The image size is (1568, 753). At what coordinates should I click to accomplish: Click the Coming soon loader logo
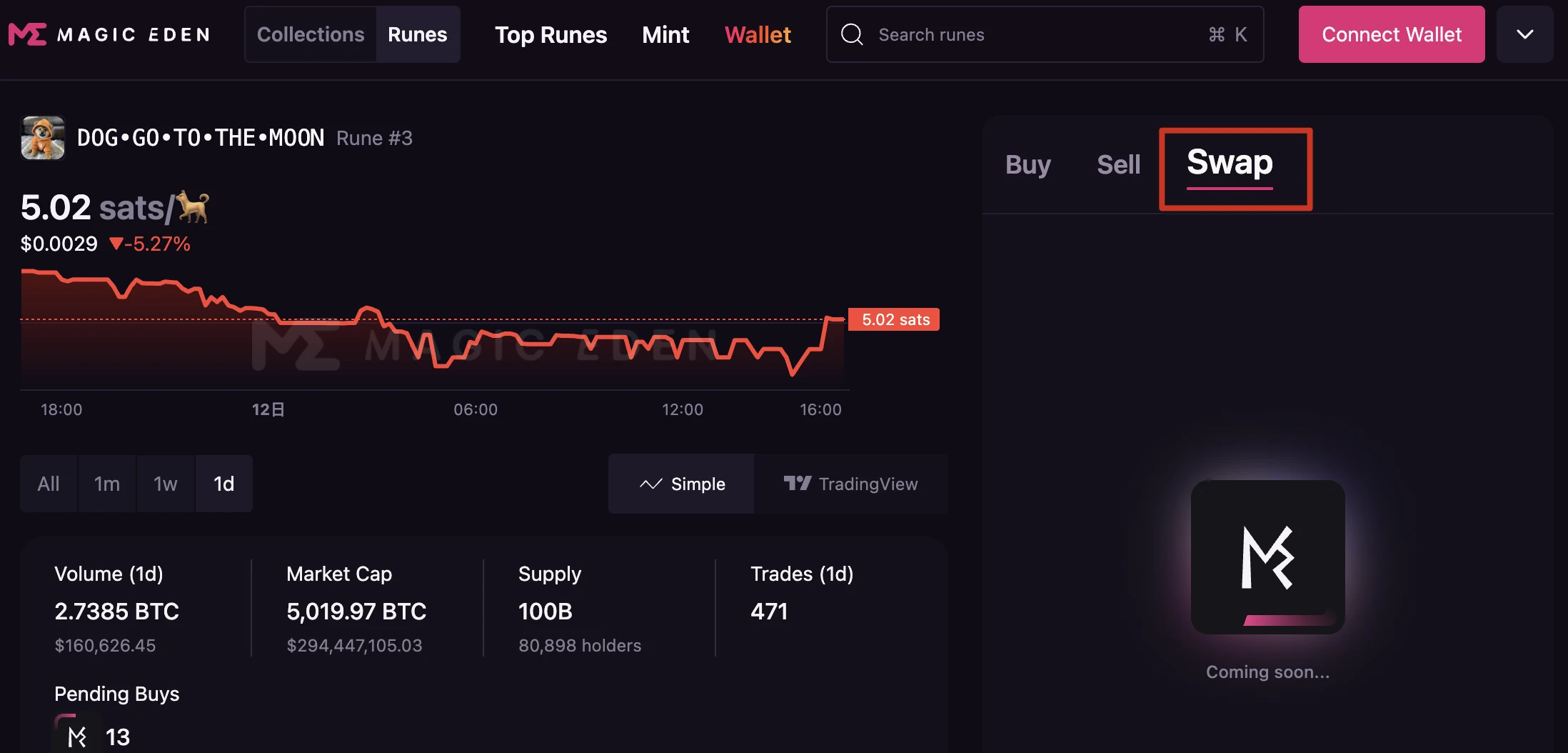1267,557
